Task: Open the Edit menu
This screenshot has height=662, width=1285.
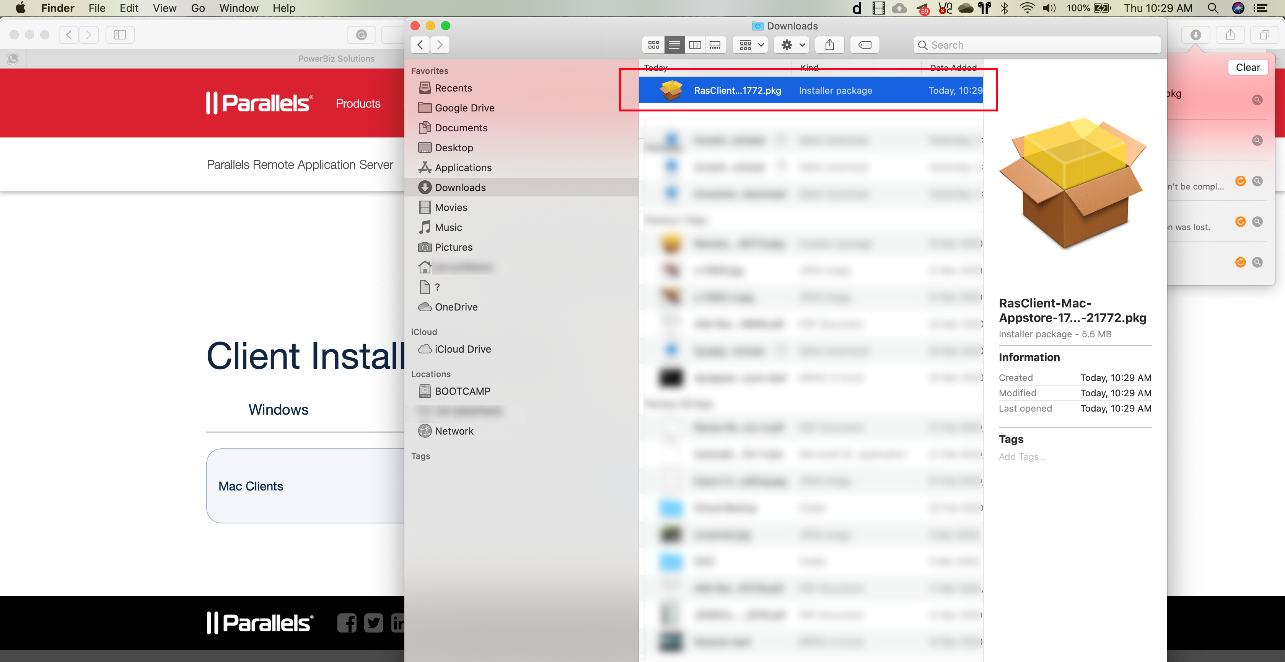Action: [129, 8]
